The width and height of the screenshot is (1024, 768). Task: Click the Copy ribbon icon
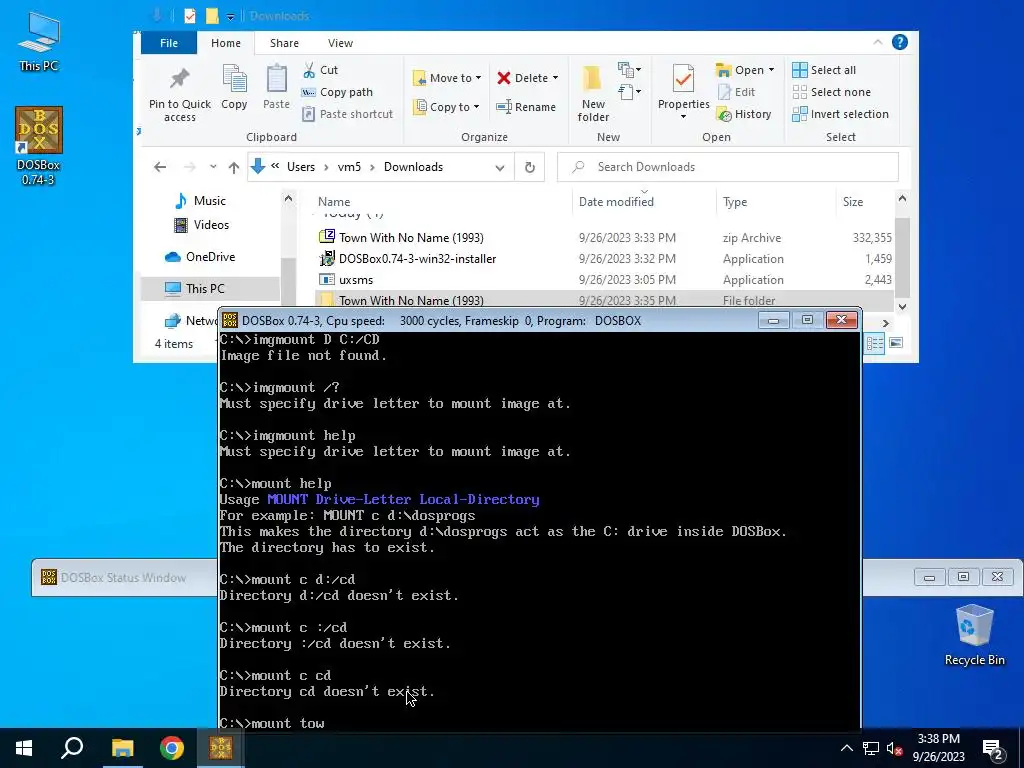point(234,88)
